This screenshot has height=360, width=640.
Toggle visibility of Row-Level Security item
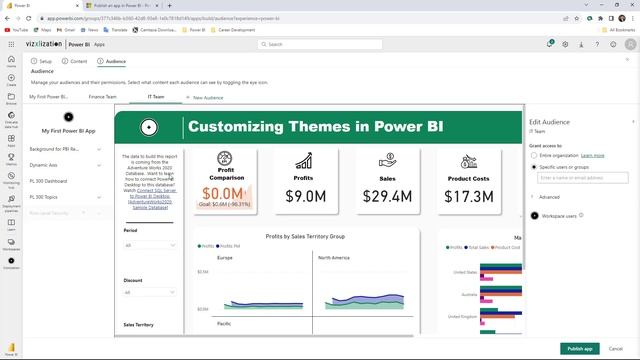click(84, 213)
